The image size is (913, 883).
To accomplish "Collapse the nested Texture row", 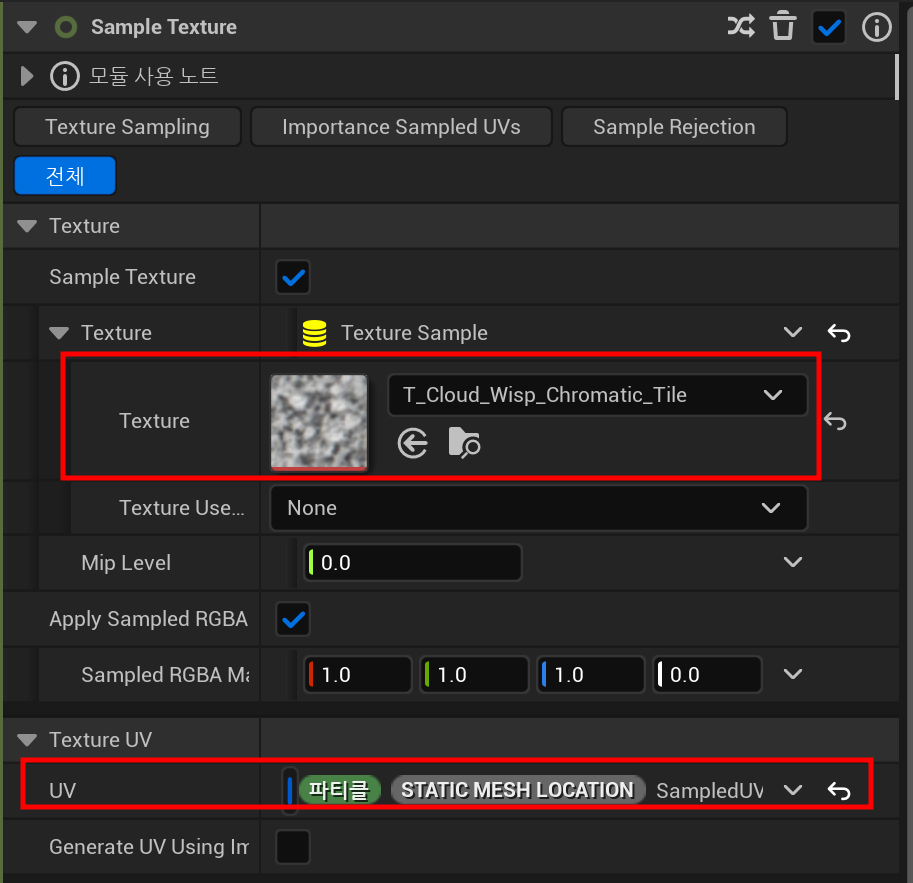I will pyautogui.click(x=59, y=333).
